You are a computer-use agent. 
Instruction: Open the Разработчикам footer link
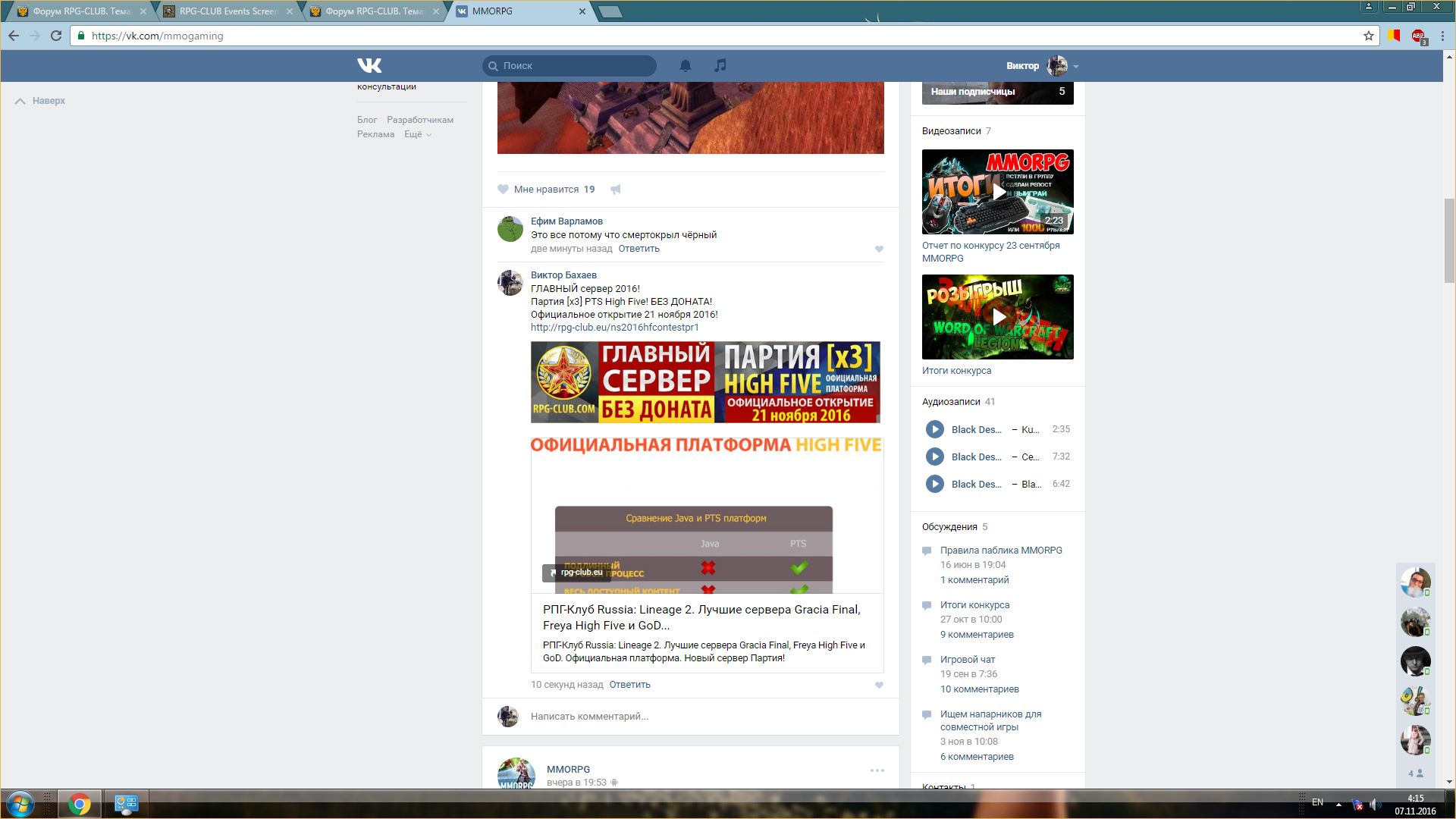coord(420,120)
